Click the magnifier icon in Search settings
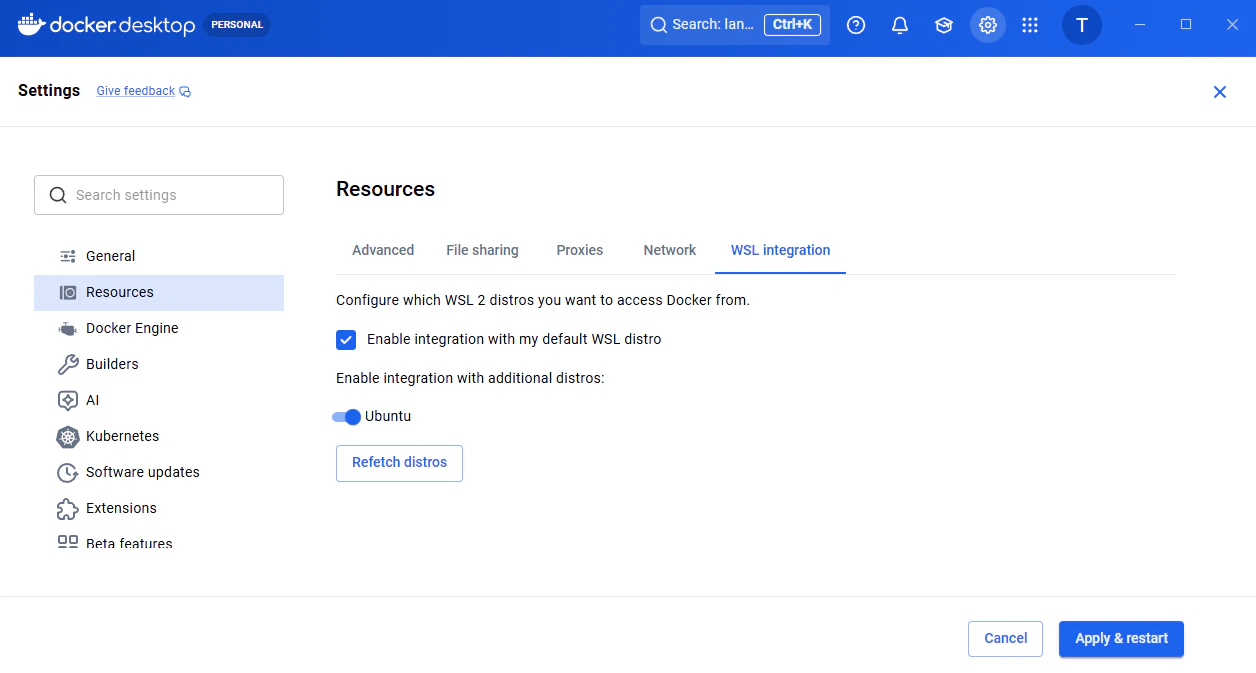 [58, 195]
